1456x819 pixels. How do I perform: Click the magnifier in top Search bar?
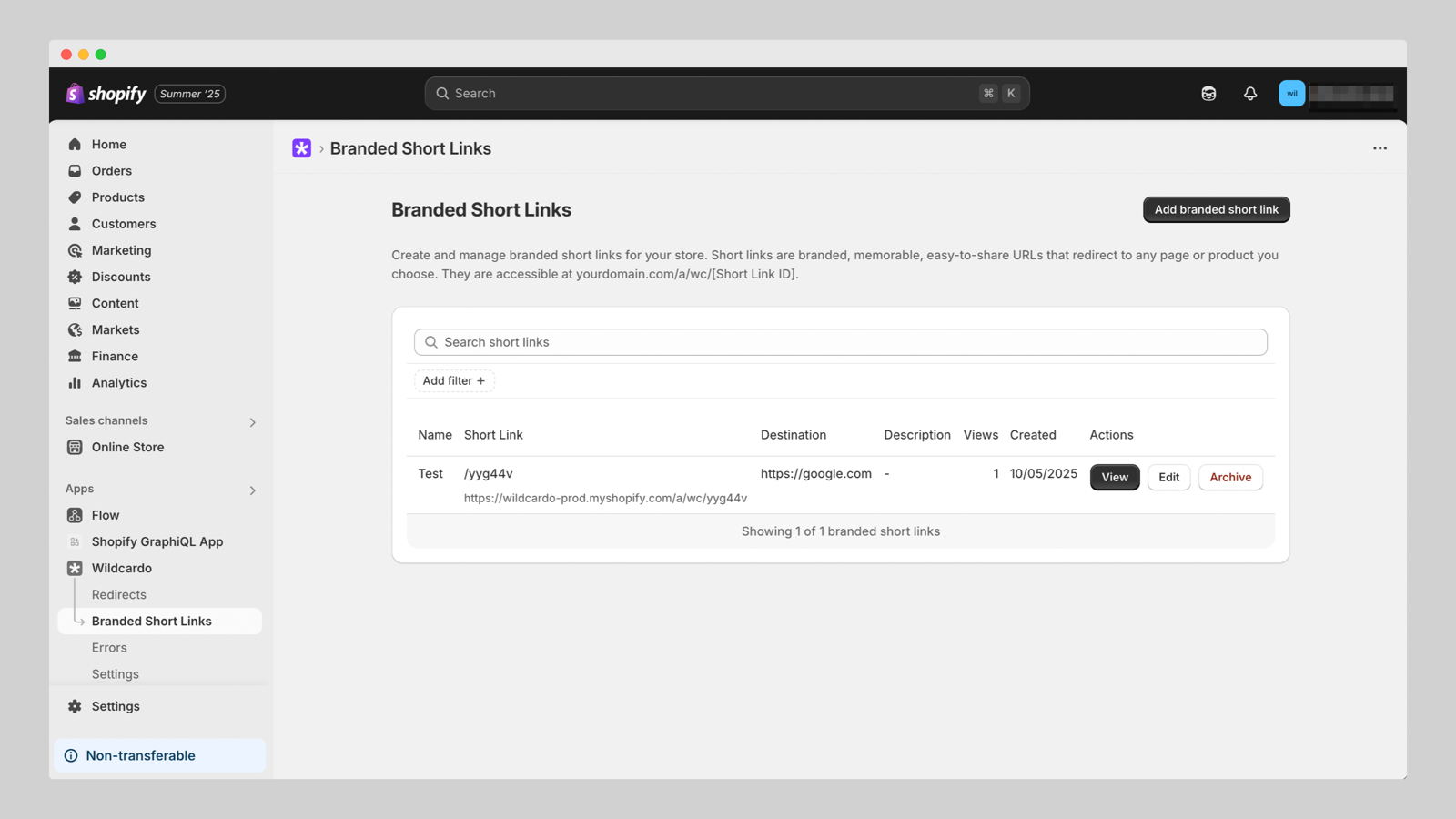pos(442,94)
